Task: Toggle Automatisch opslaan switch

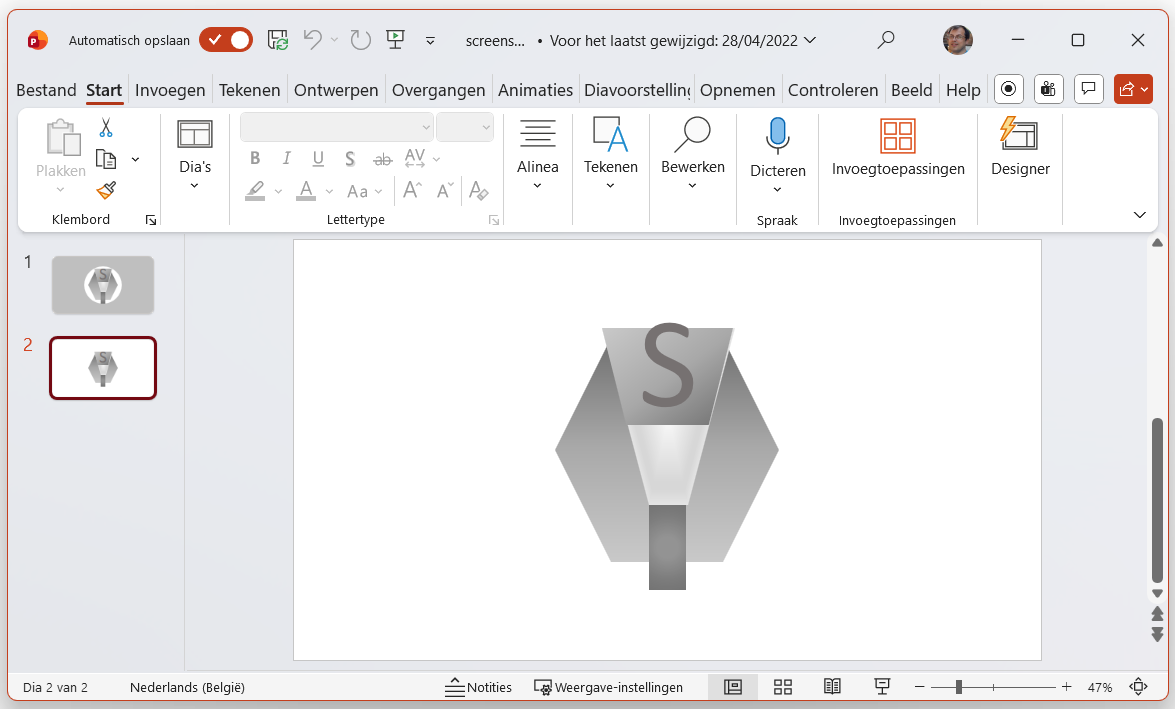Action: click(226, 40)
